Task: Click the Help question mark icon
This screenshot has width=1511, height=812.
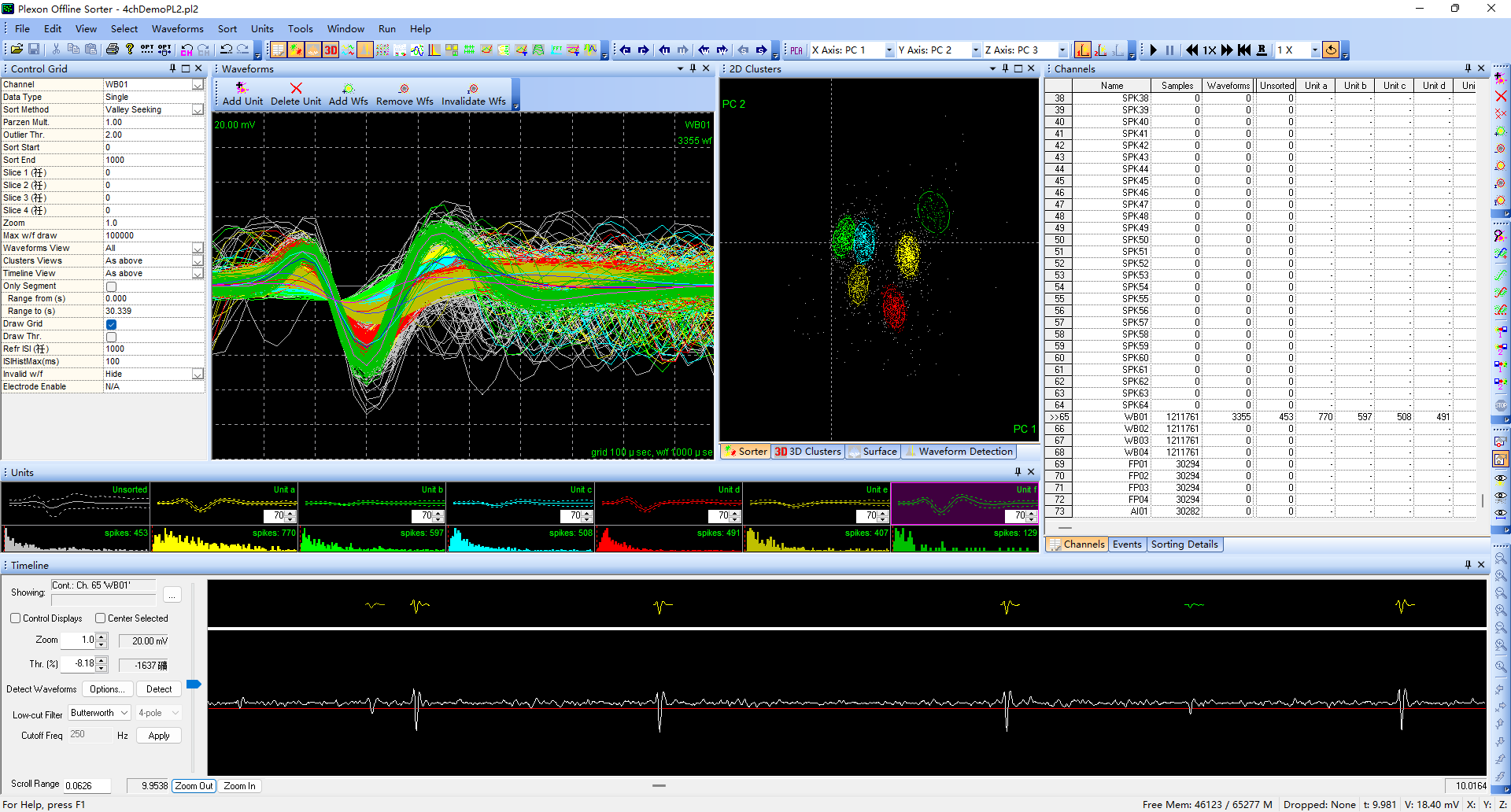Action: pos(130,50)
